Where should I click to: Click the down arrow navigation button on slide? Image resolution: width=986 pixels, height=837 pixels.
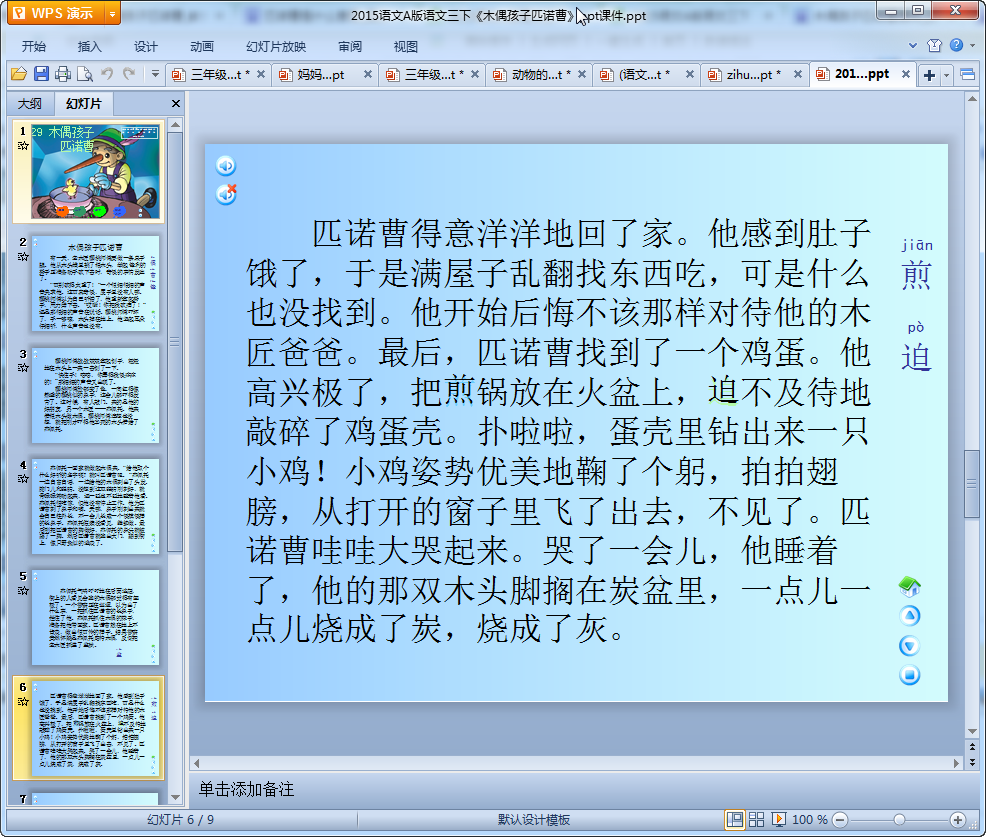pos(909,645)
